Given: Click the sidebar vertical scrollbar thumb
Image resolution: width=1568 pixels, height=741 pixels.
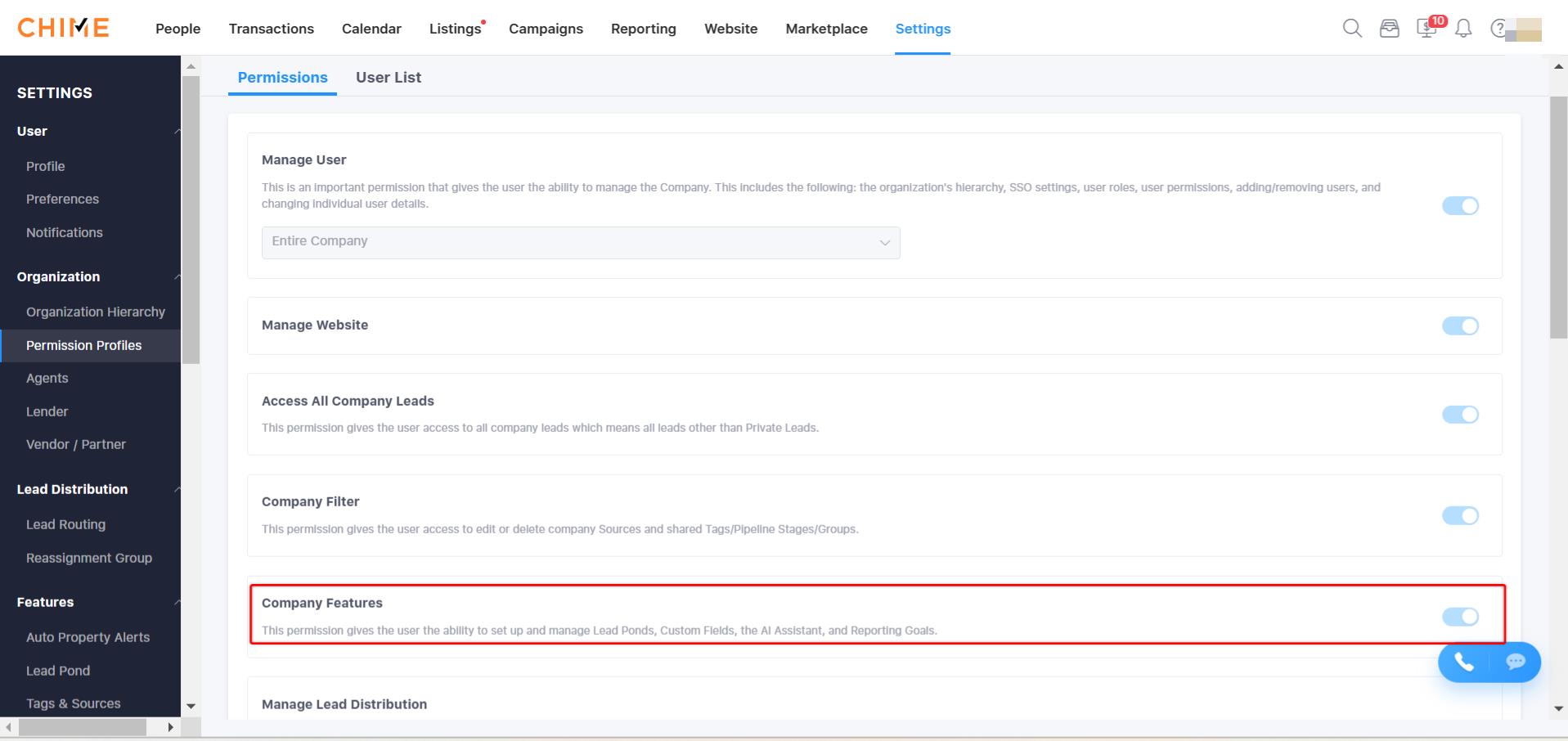Looking at the screenshot, I should click(x=191, y=219).
